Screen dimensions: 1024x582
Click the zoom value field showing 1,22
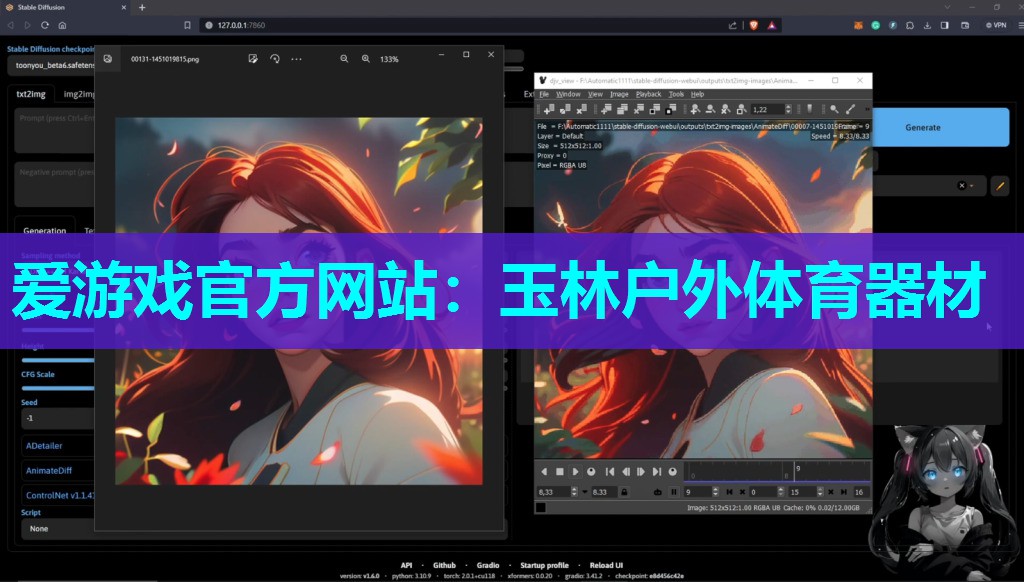pos(767,109)
